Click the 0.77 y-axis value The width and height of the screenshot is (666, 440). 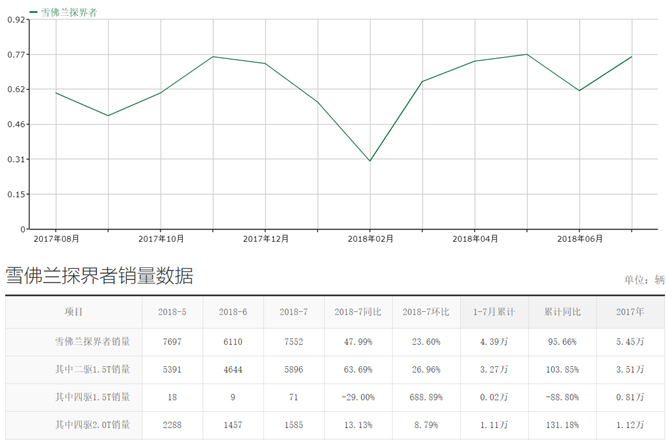coord(16,54)
